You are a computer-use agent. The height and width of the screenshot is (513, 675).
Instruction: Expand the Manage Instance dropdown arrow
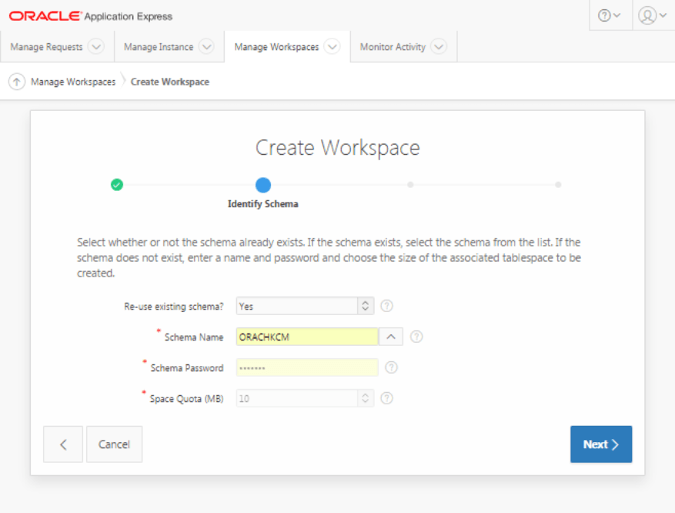tap(207, 46)
